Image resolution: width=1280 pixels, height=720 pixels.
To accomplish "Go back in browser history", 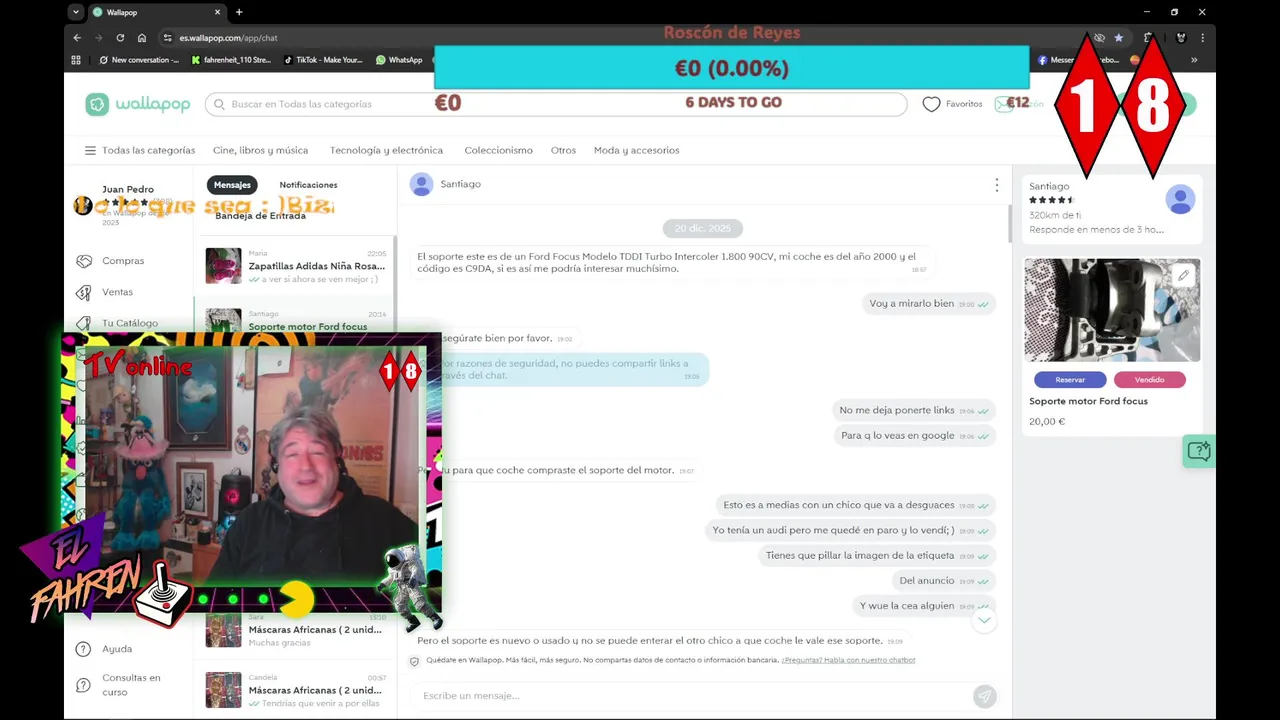I will coord(77,38).
